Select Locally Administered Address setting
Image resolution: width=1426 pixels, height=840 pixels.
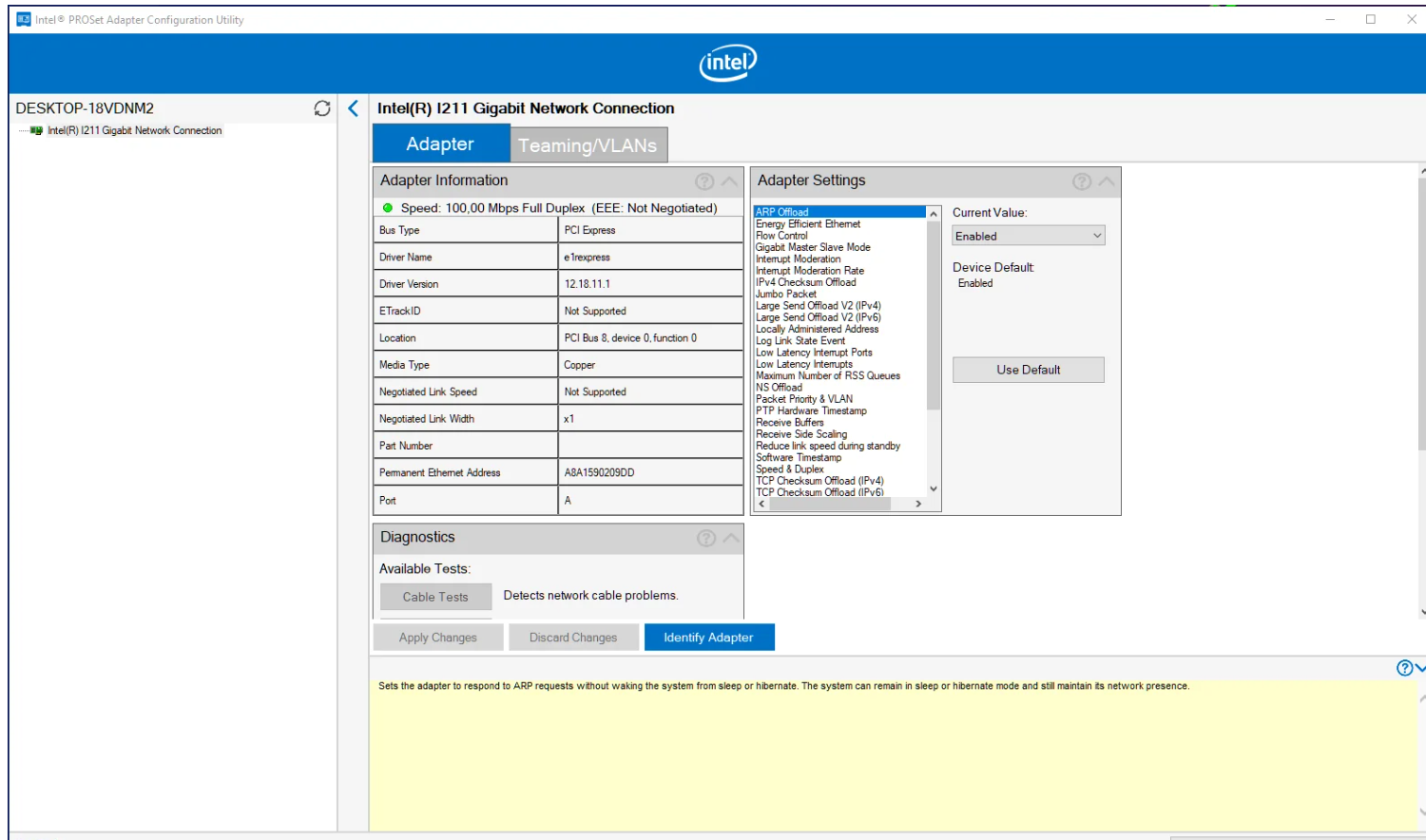pos(818,329)
